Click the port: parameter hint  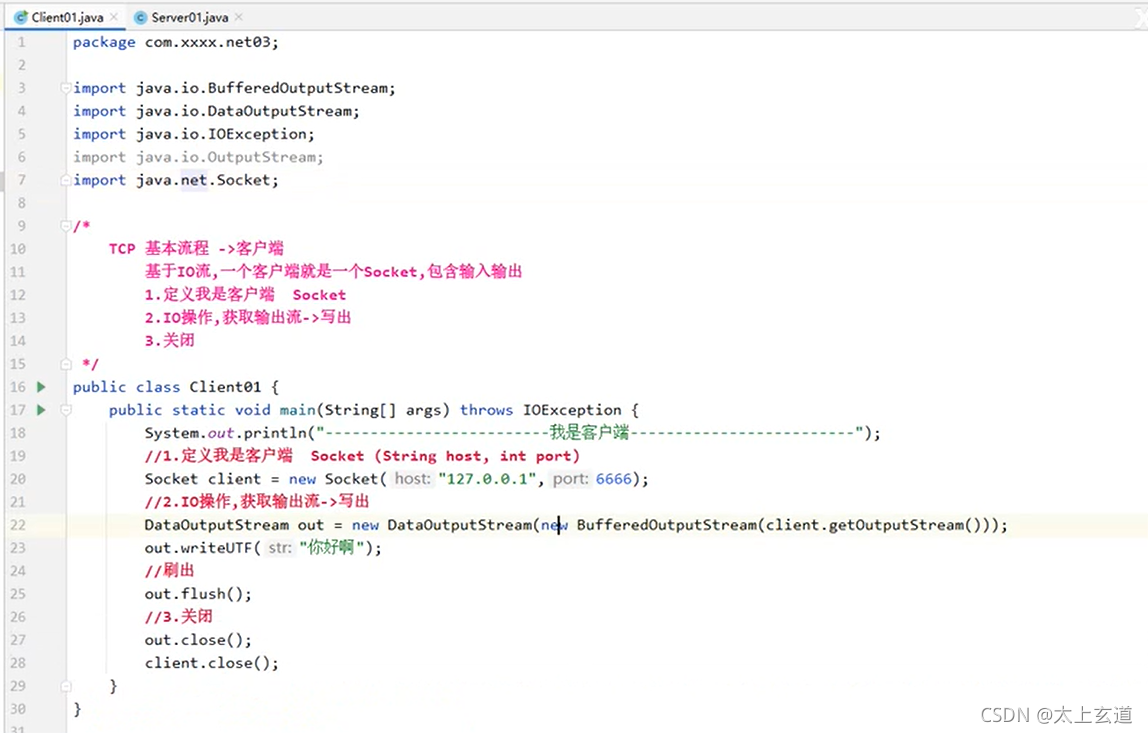coord(570,479)
